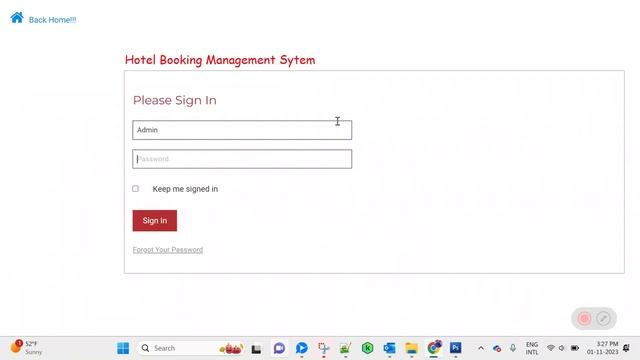Click the Please Sign In heading
The image size is (640, 360).
(x=175, y=100)
